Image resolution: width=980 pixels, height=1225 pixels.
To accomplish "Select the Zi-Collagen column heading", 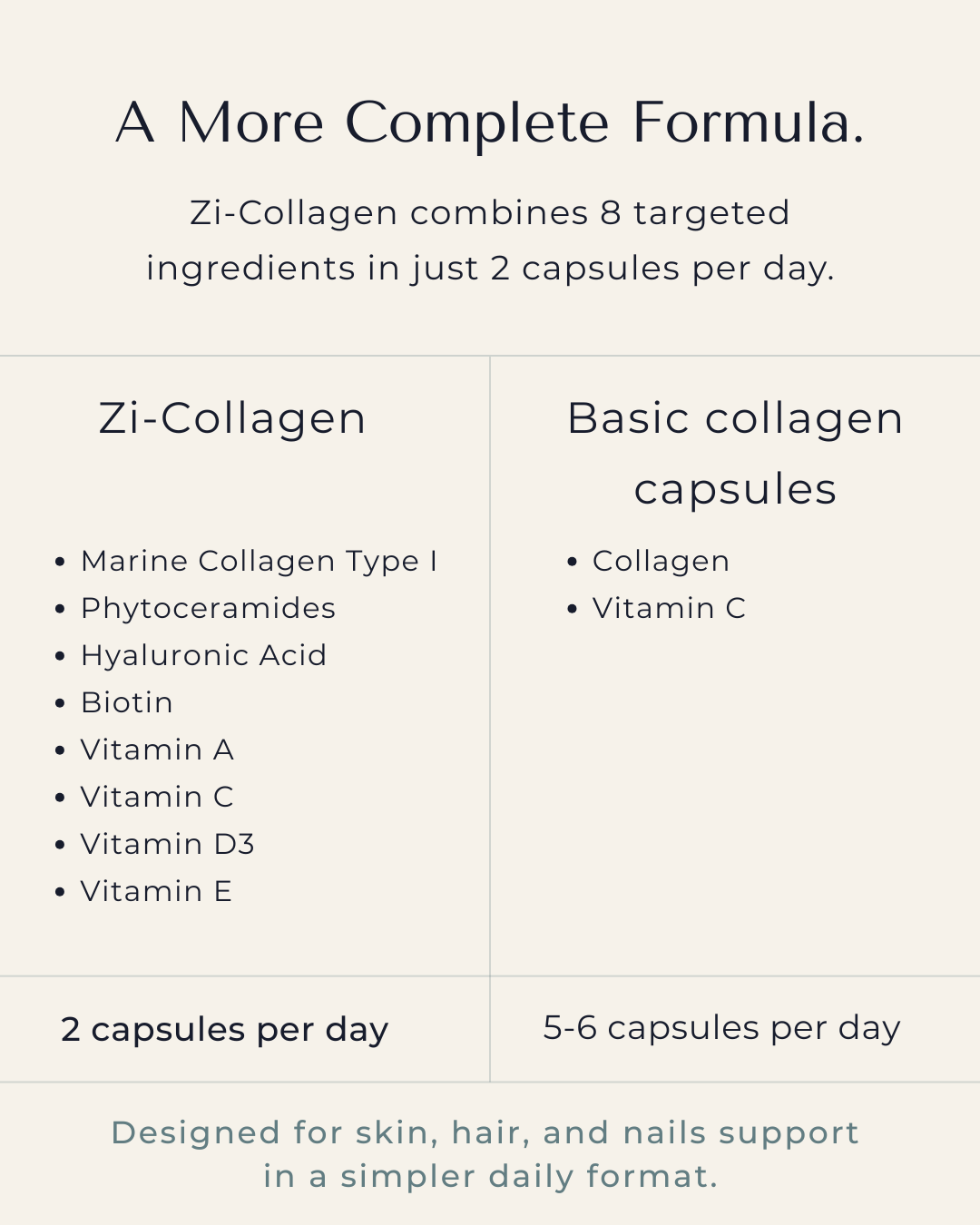I will [x=232, y=418].
